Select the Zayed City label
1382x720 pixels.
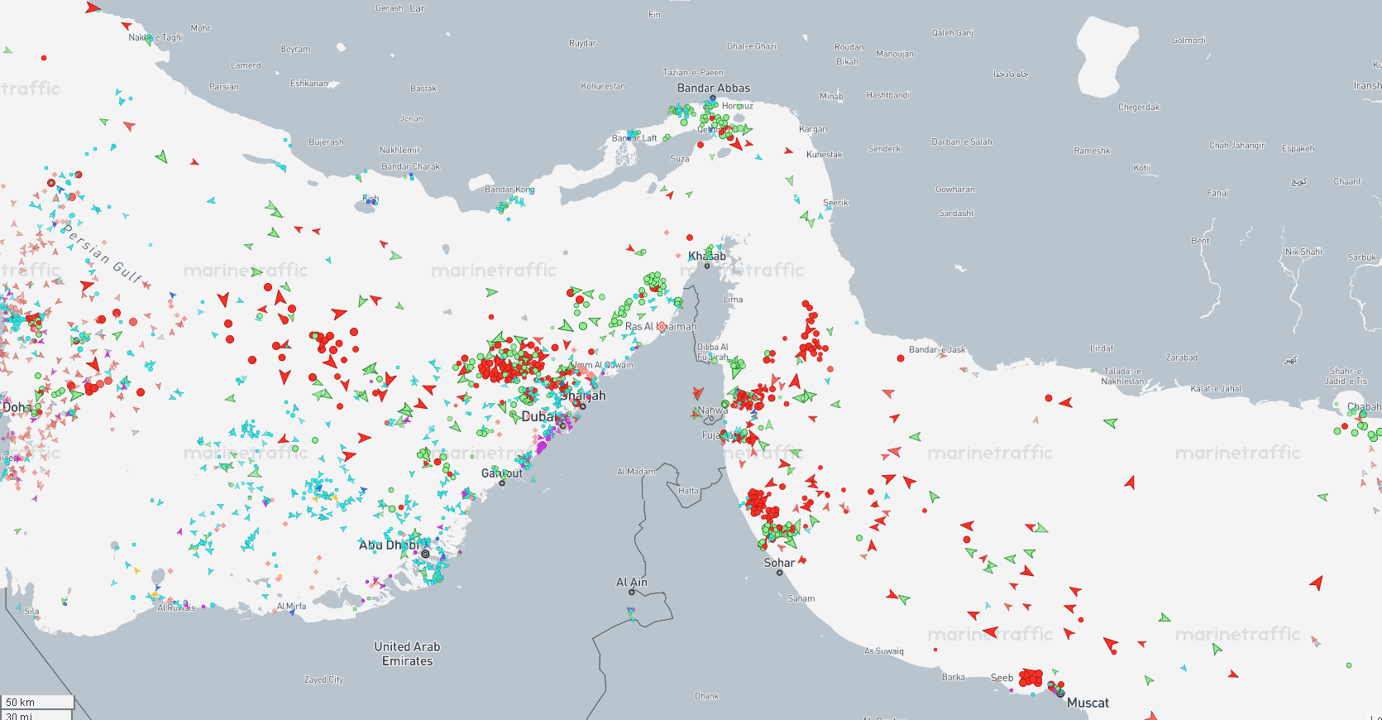(324, 679)
